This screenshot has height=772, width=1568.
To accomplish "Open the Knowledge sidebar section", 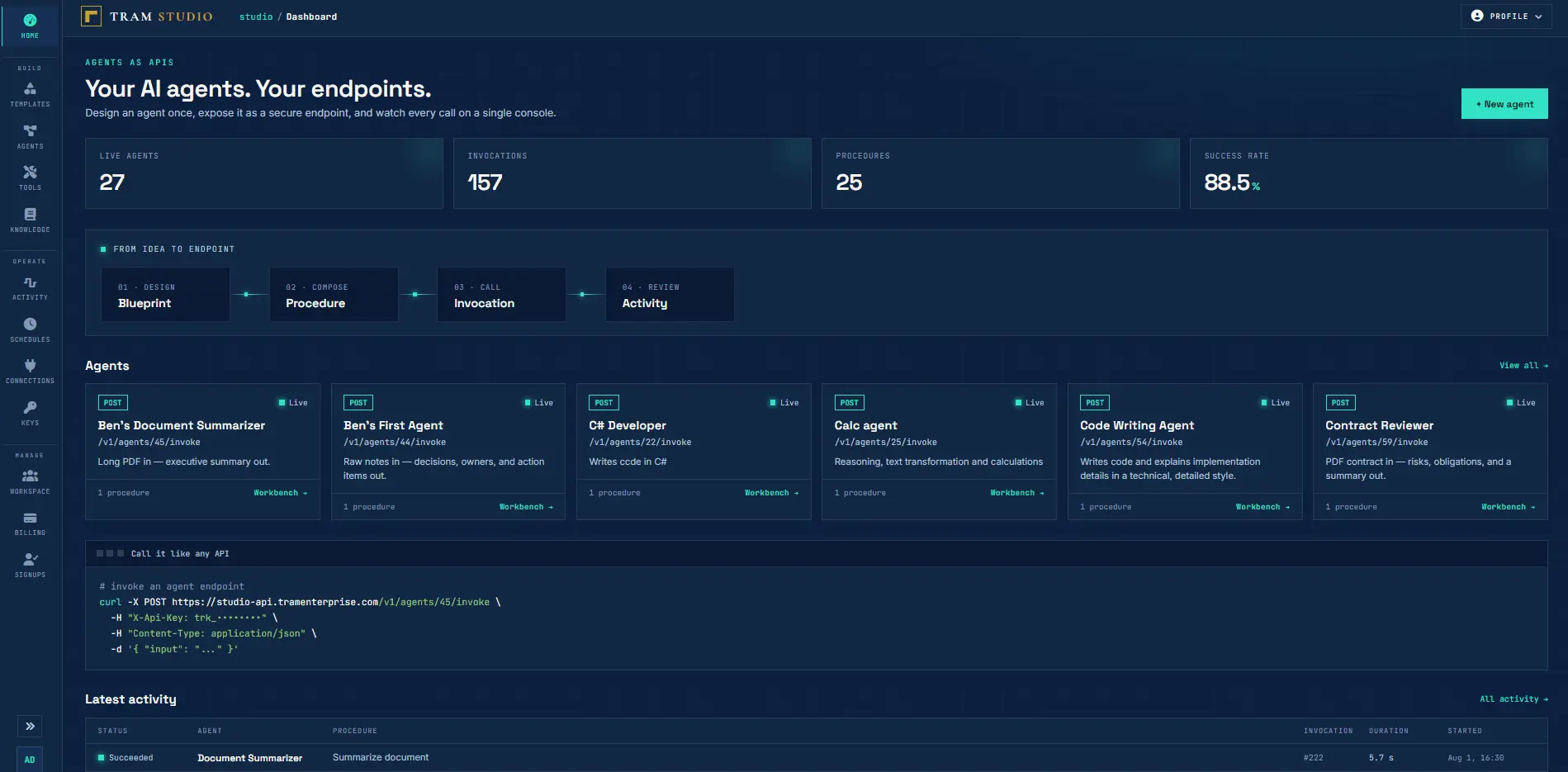I will click(x=30, y=220).
